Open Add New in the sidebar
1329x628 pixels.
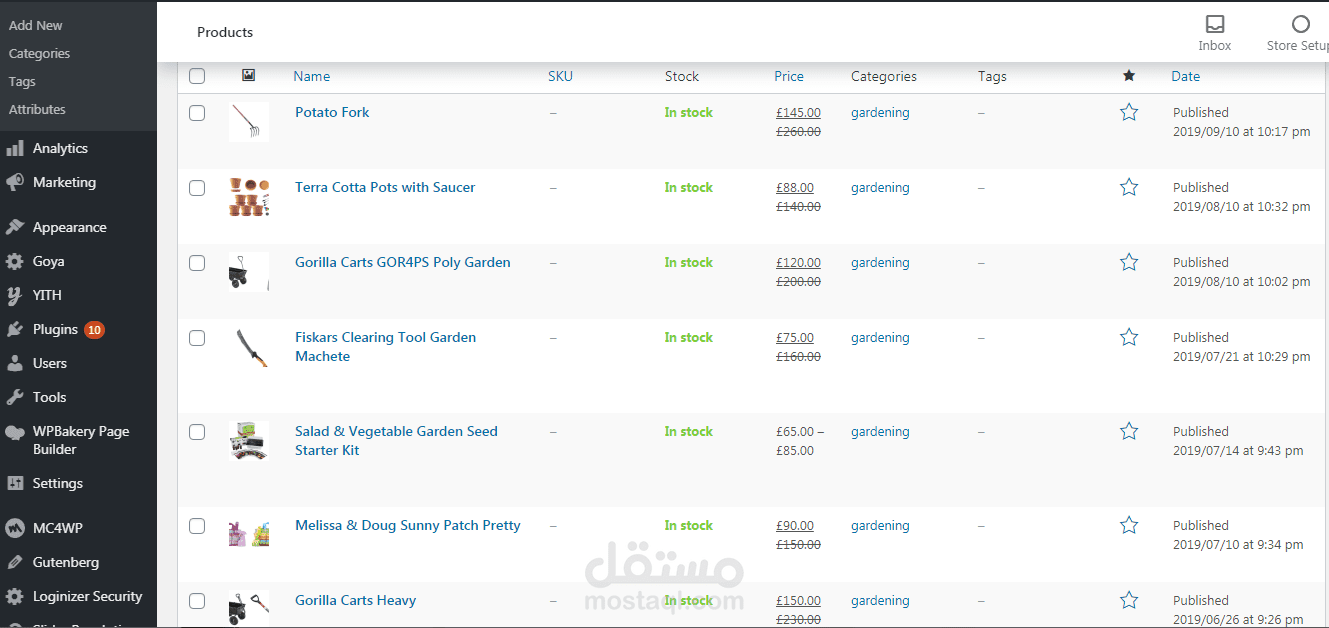point(36,25)
